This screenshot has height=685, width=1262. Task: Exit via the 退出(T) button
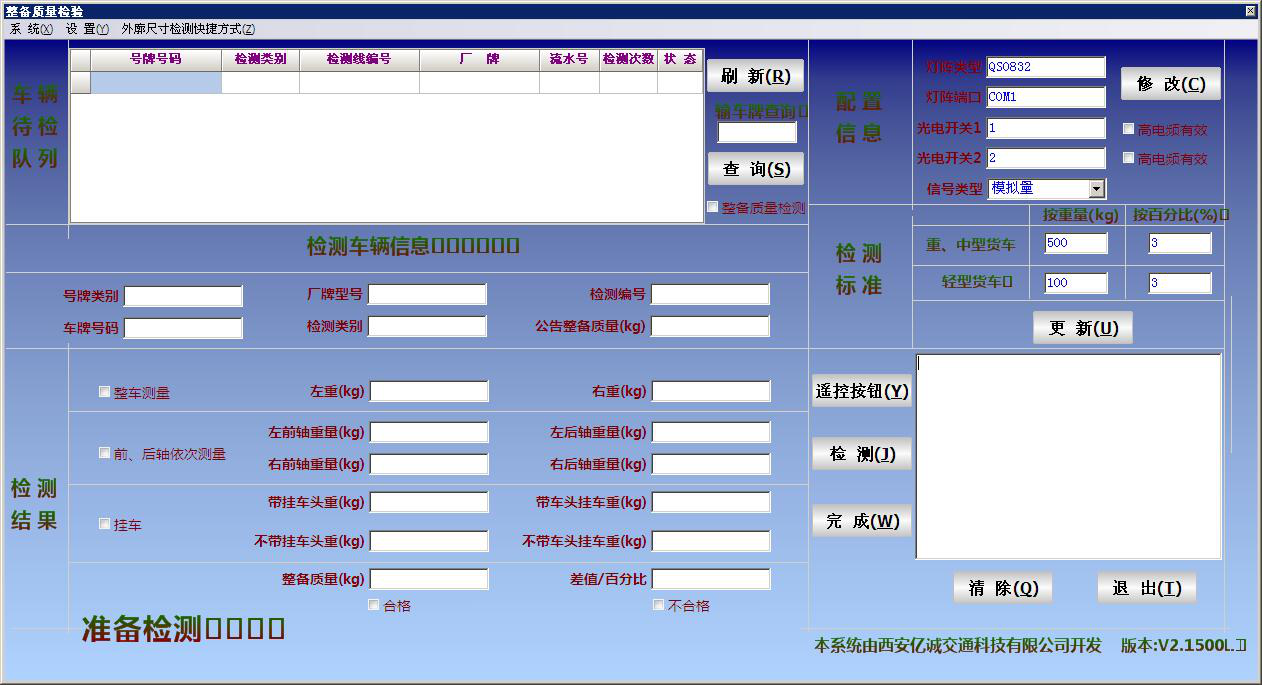pyautogui.click(x=1145, y=587)
